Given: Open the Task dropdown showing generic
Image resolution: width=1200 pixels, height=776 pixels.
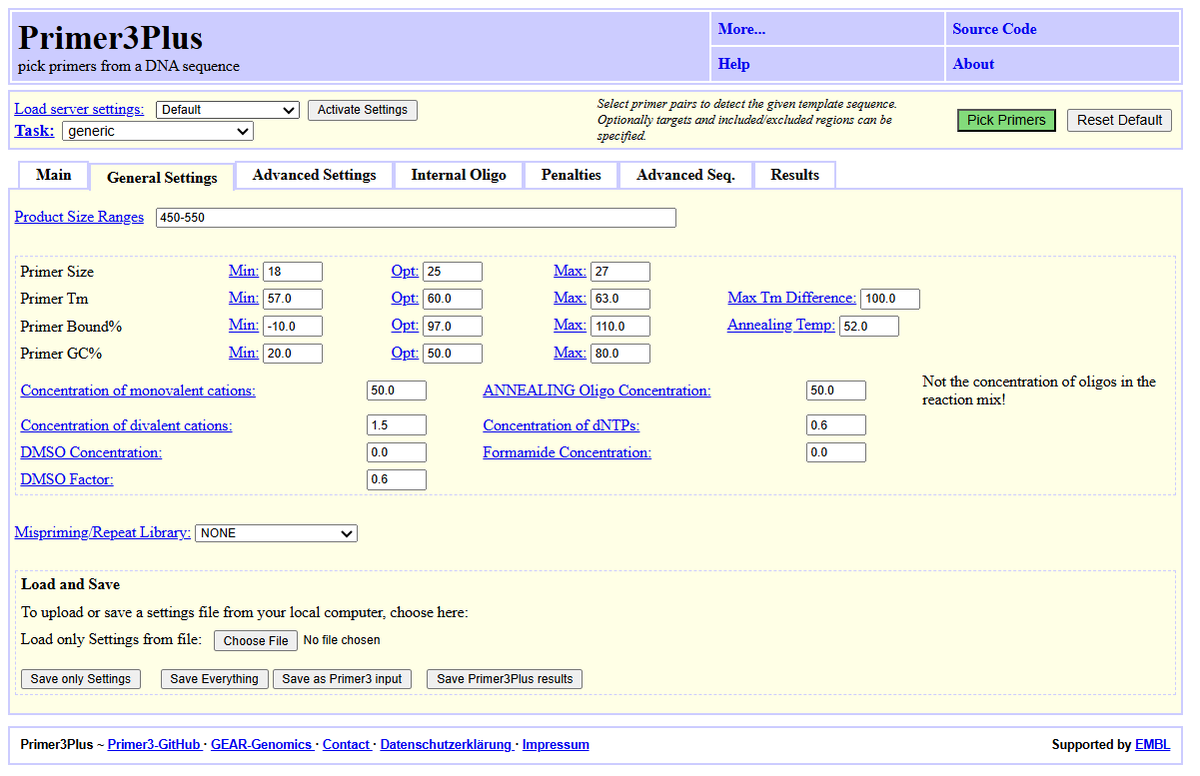Looking at the screenshot, I should pyautogui.click(x=158, y=131).
